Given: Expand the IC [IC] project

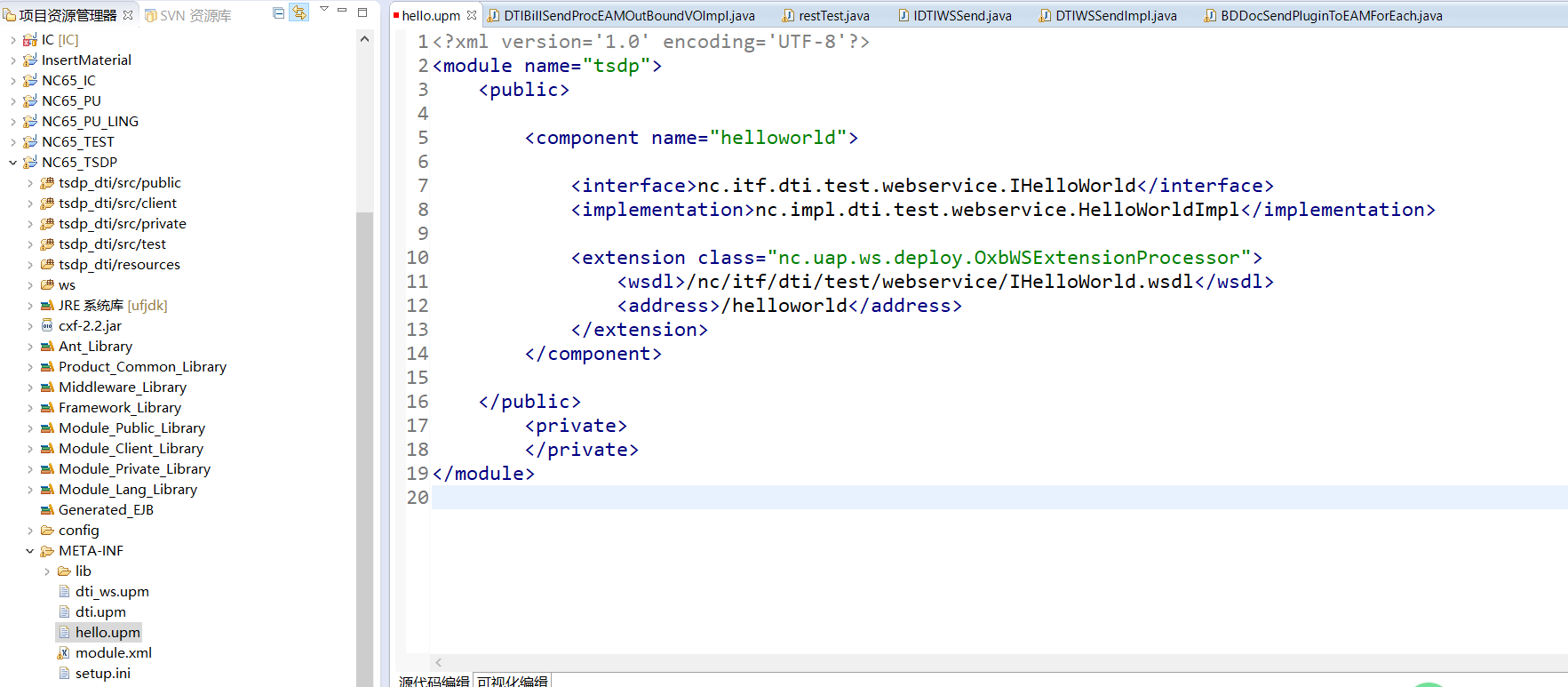Looking at the screenshot, I should (x=12, y=40).
